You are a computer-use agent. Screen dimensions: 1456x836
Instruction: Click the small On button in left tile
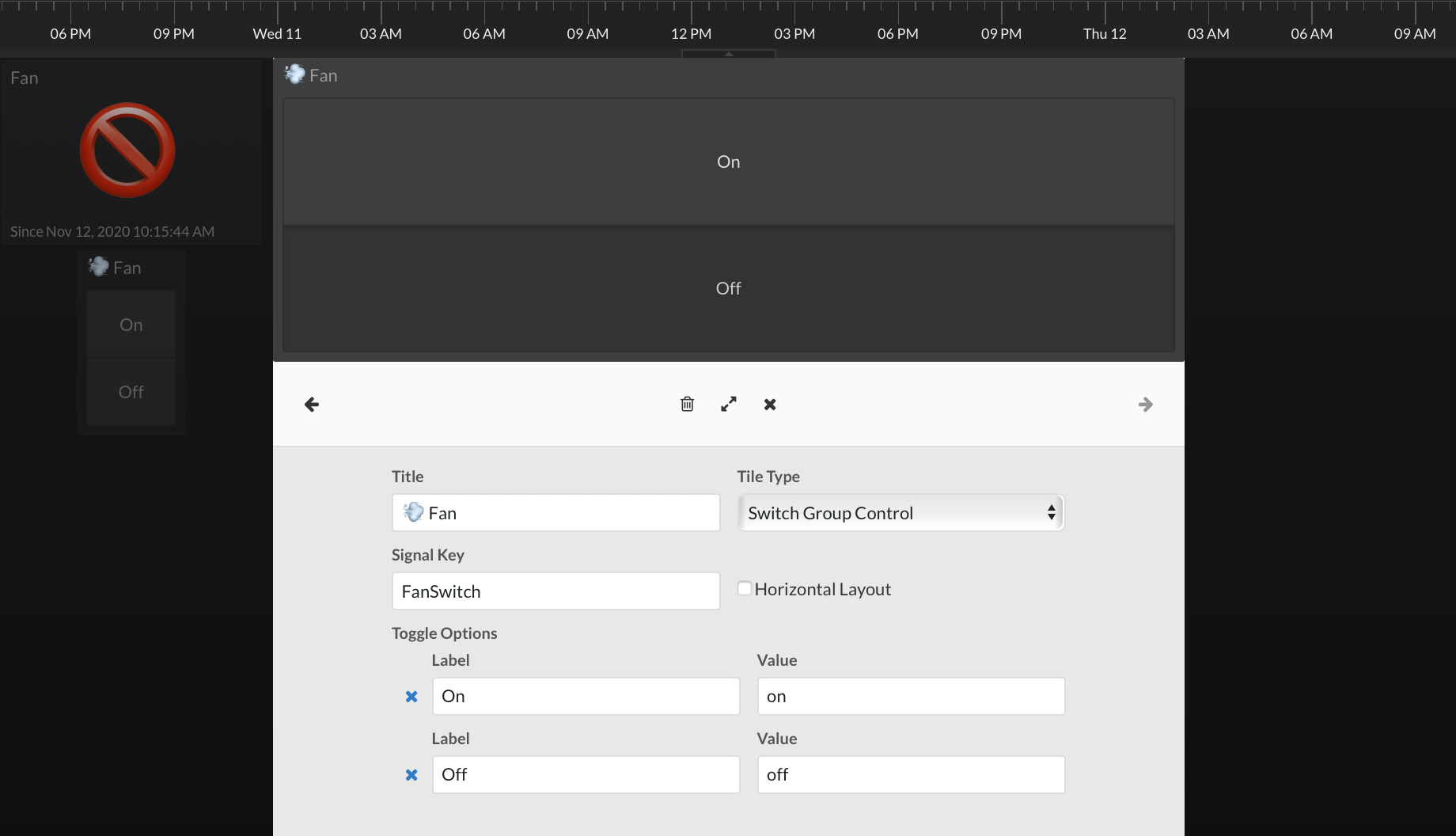131,325
